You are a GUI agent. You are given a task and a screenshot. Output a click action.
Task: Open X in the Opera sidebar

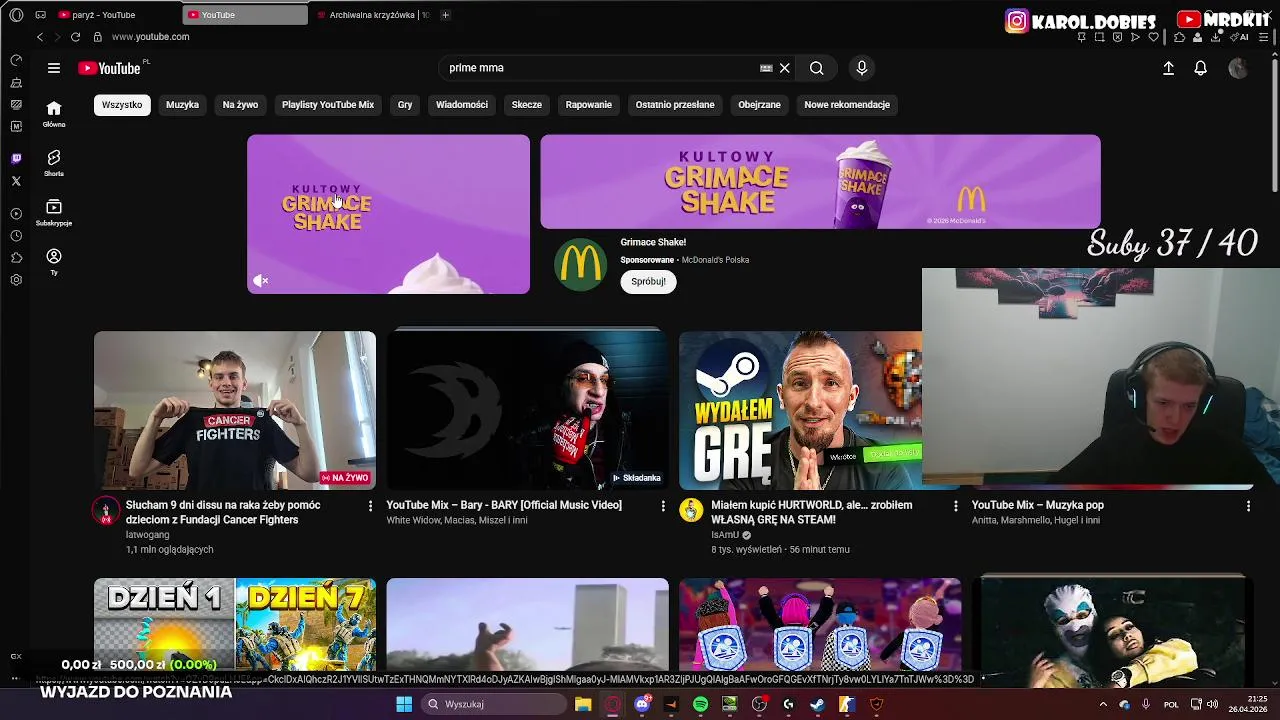(x=16, y=181)
